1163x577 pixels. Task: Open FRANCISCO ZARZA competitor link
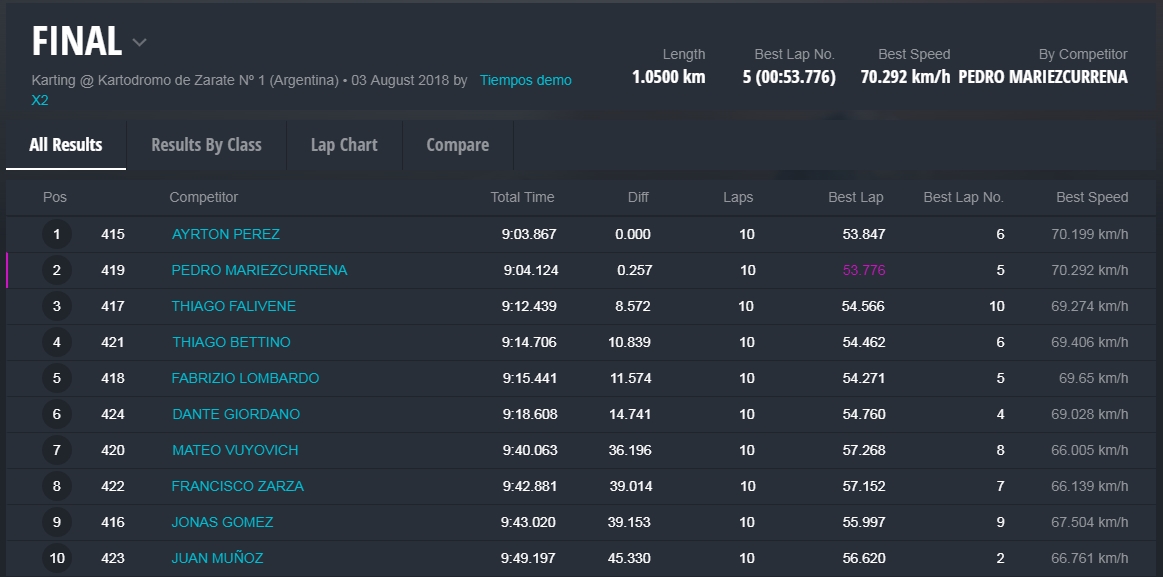(237, 486)
